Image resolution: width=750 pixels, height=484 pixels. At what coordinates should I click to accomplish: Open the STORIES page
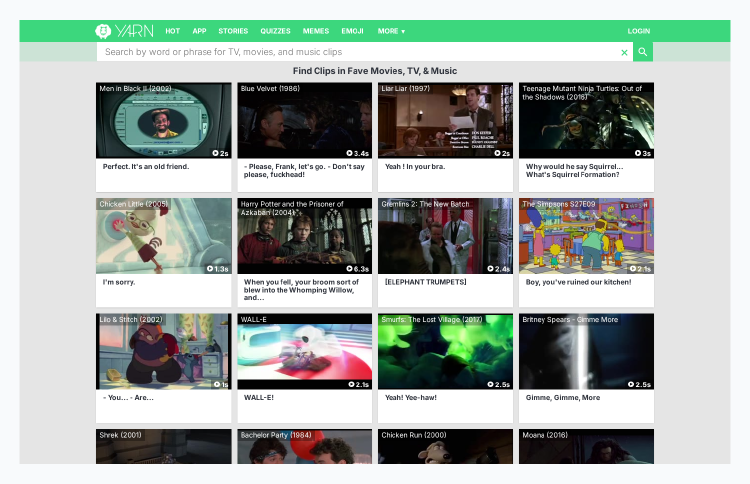[x=233, y=31]
